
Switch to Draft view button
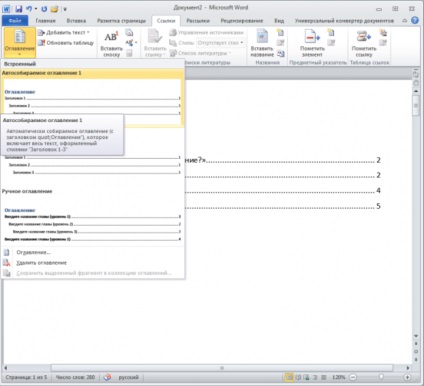tap(323, 377)
